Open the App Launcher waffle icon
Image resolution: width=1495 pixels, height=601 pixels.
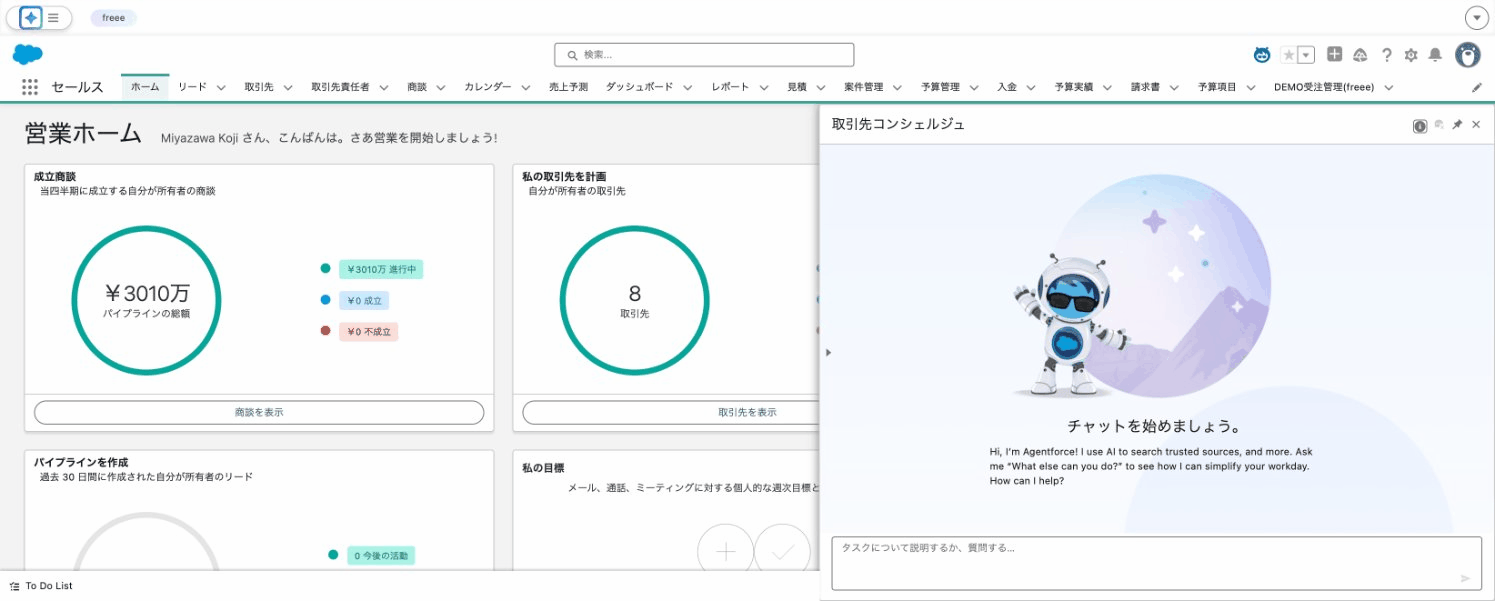[30, 87]
